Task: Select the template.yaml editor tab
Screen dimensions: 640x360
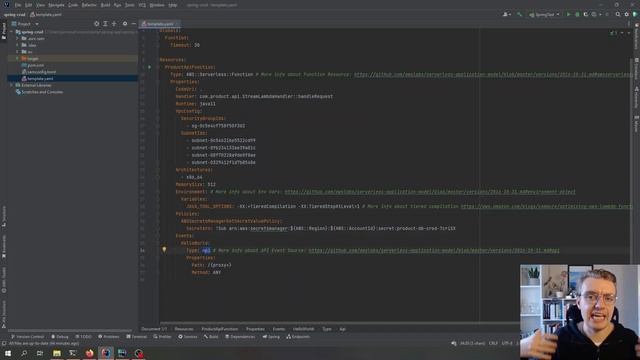Action: click(x=160, y=24)
